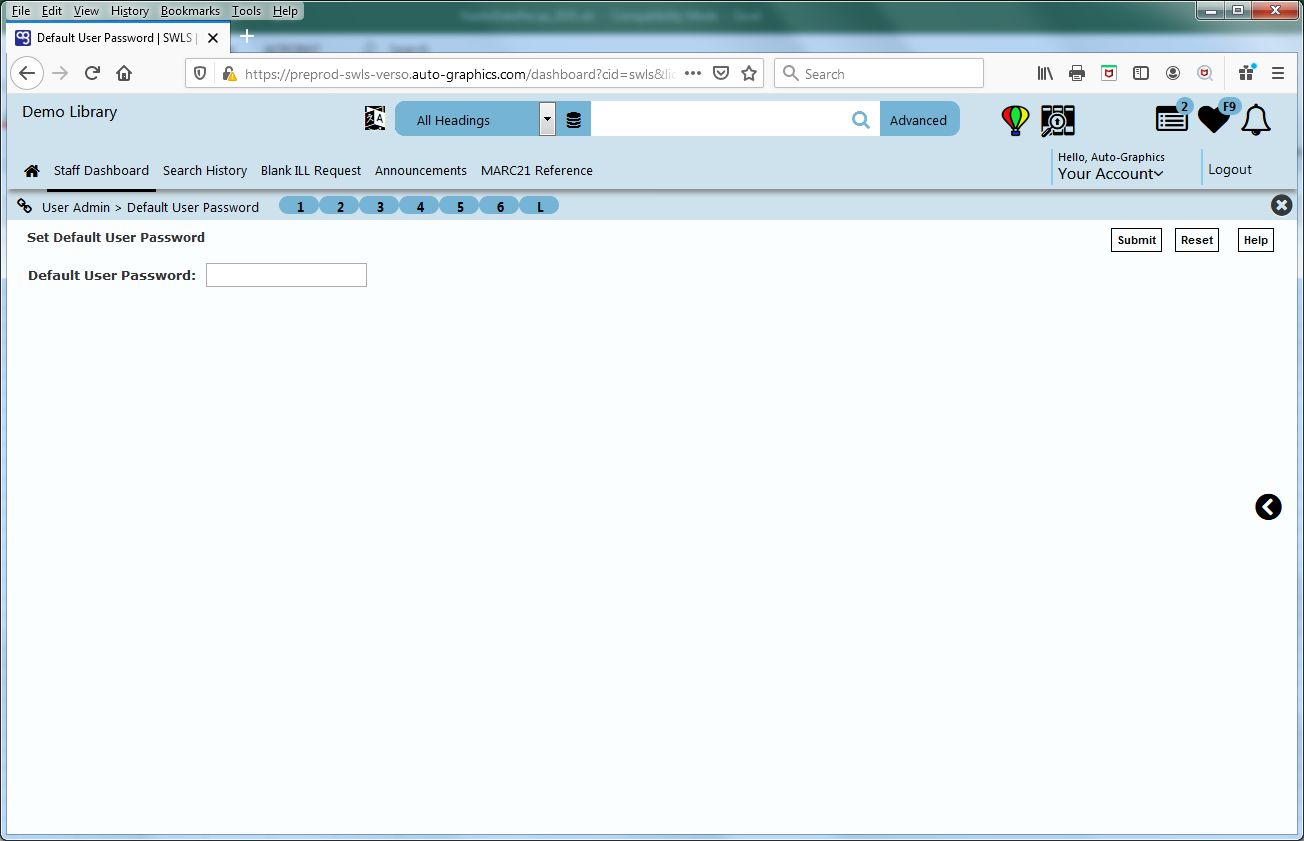Click the database stack icon
1304x841 pixels.
coord(573,120)
